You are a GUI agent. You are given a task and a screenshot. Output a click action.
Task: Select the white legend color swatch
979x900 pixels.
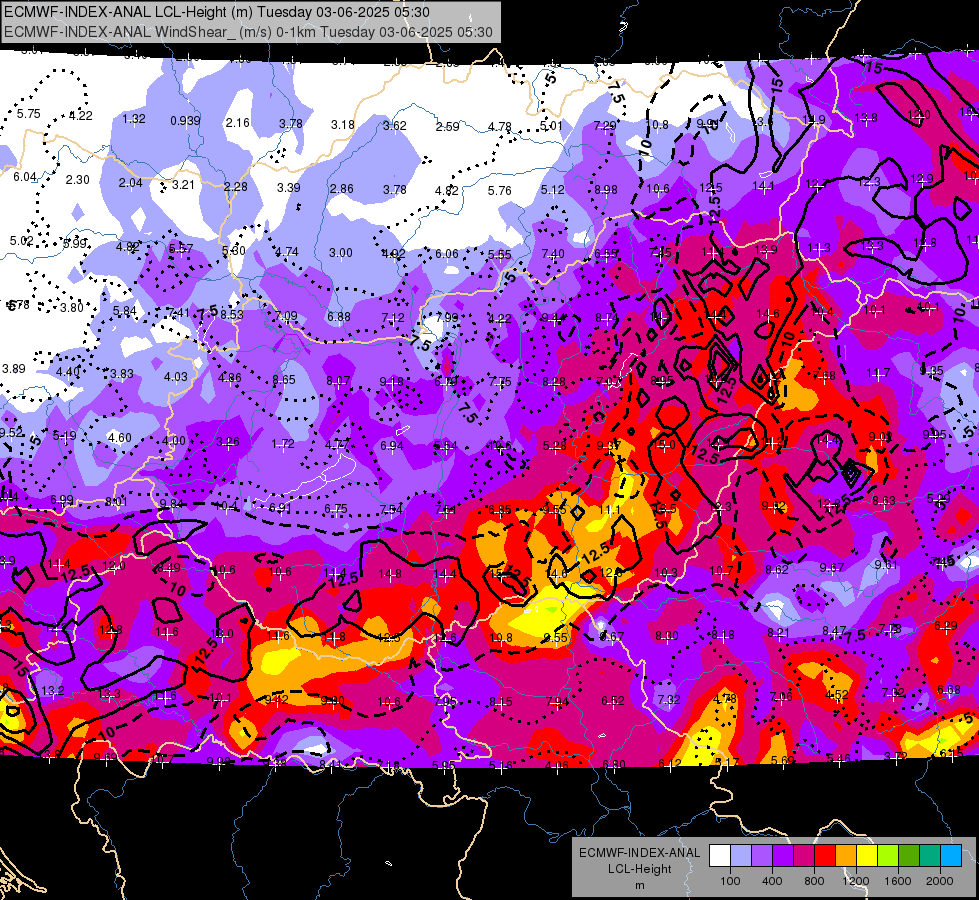(x=720, y=856)
